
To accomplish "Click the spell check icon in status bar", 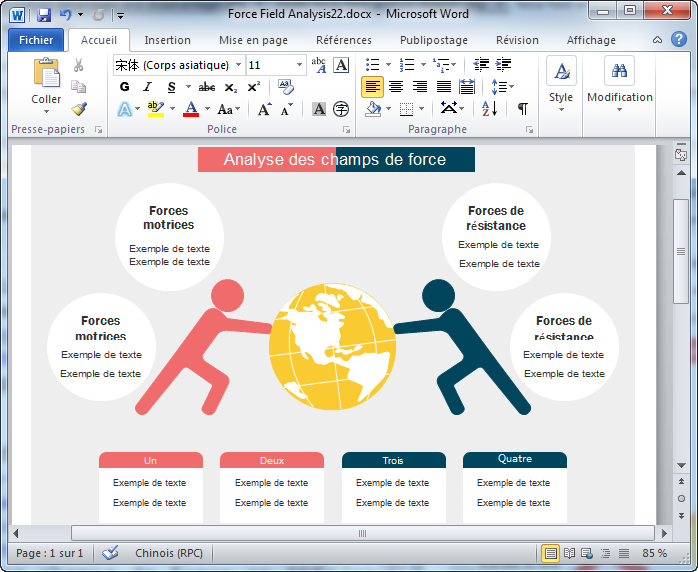I will pyautogui.click(x=110, y=553).
